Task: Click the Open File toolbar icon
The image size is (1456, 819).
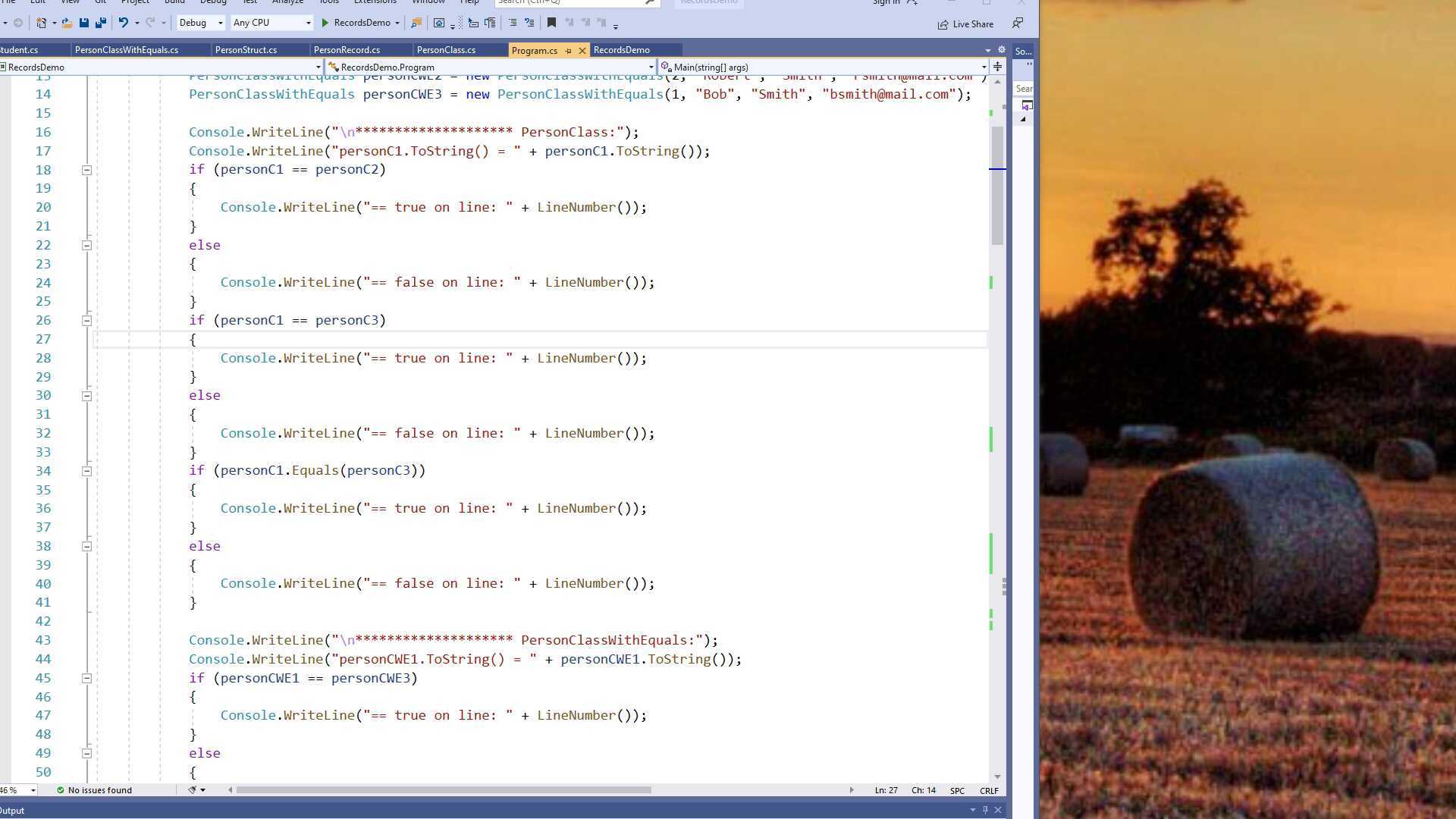Action: (67, 23)
